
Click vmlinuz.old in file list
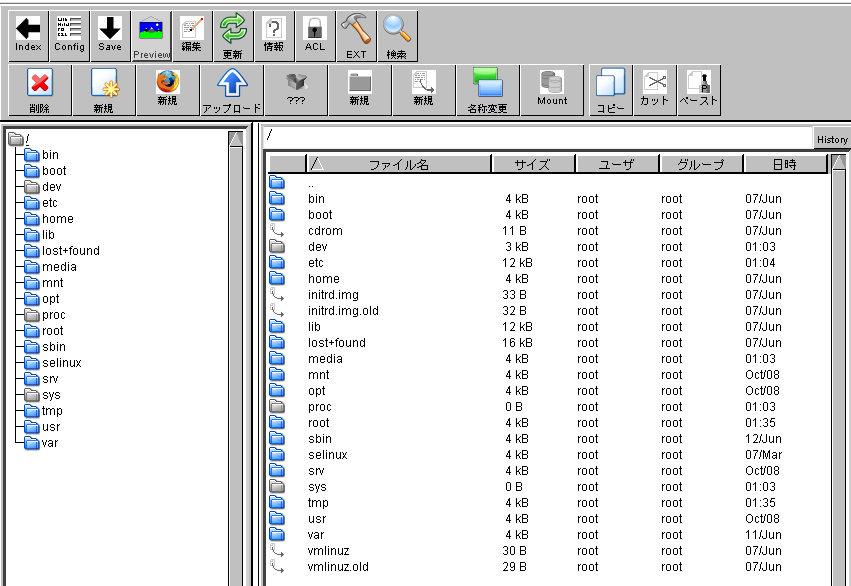click(338, 567)
